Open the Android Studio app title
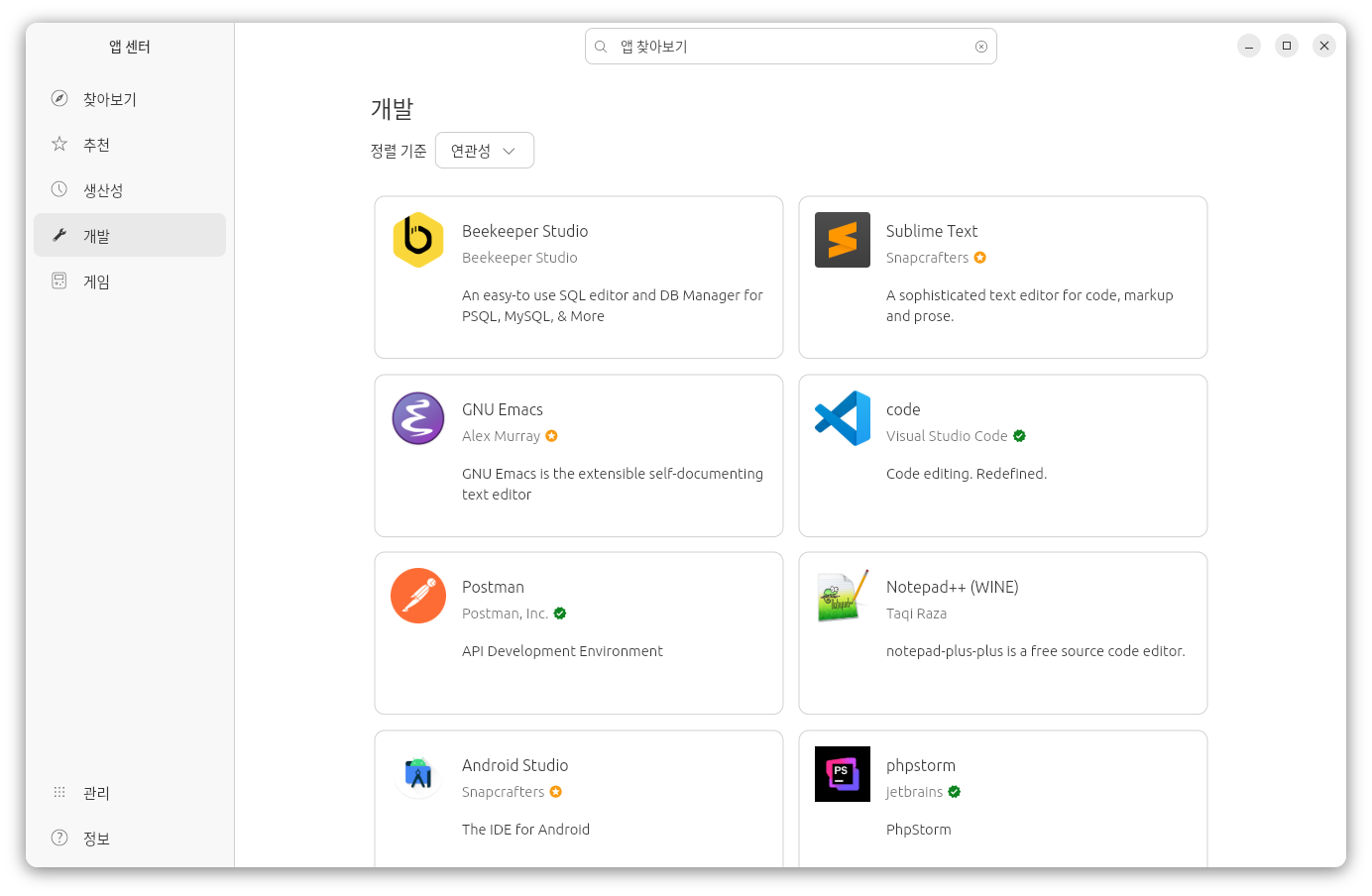The image size is (1372, 896). (x=515, y=765)
